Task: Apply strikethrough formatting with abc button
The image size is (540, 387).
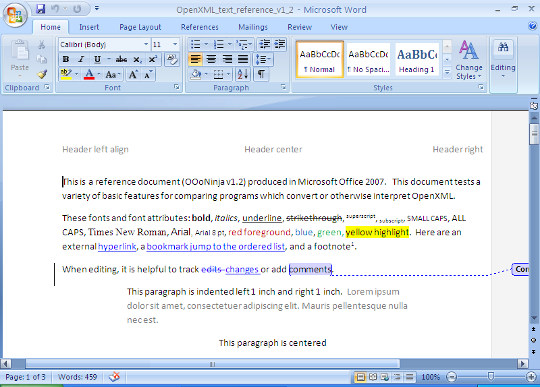Action: coord(121,59)
